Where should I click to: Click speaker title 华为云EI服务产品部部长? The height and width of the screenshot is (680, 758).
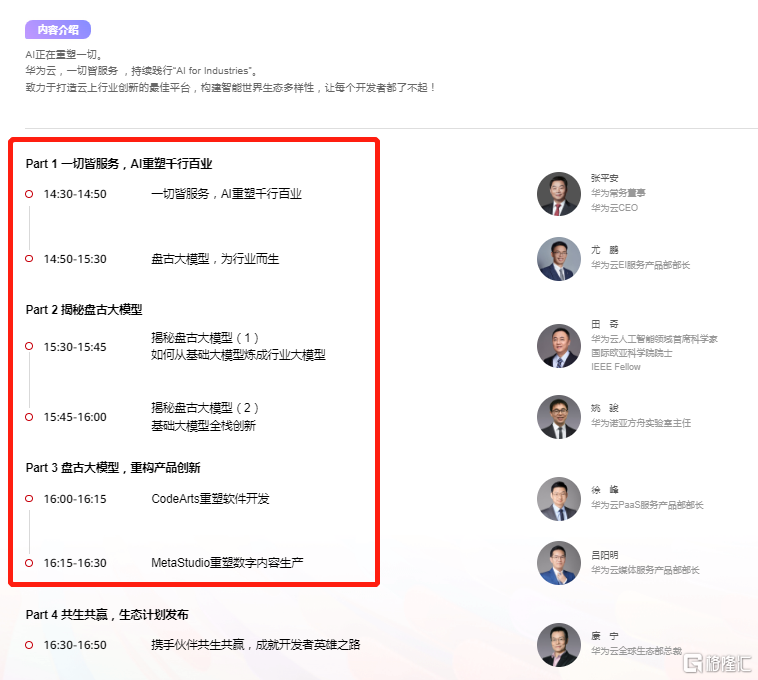click(641, 265)
